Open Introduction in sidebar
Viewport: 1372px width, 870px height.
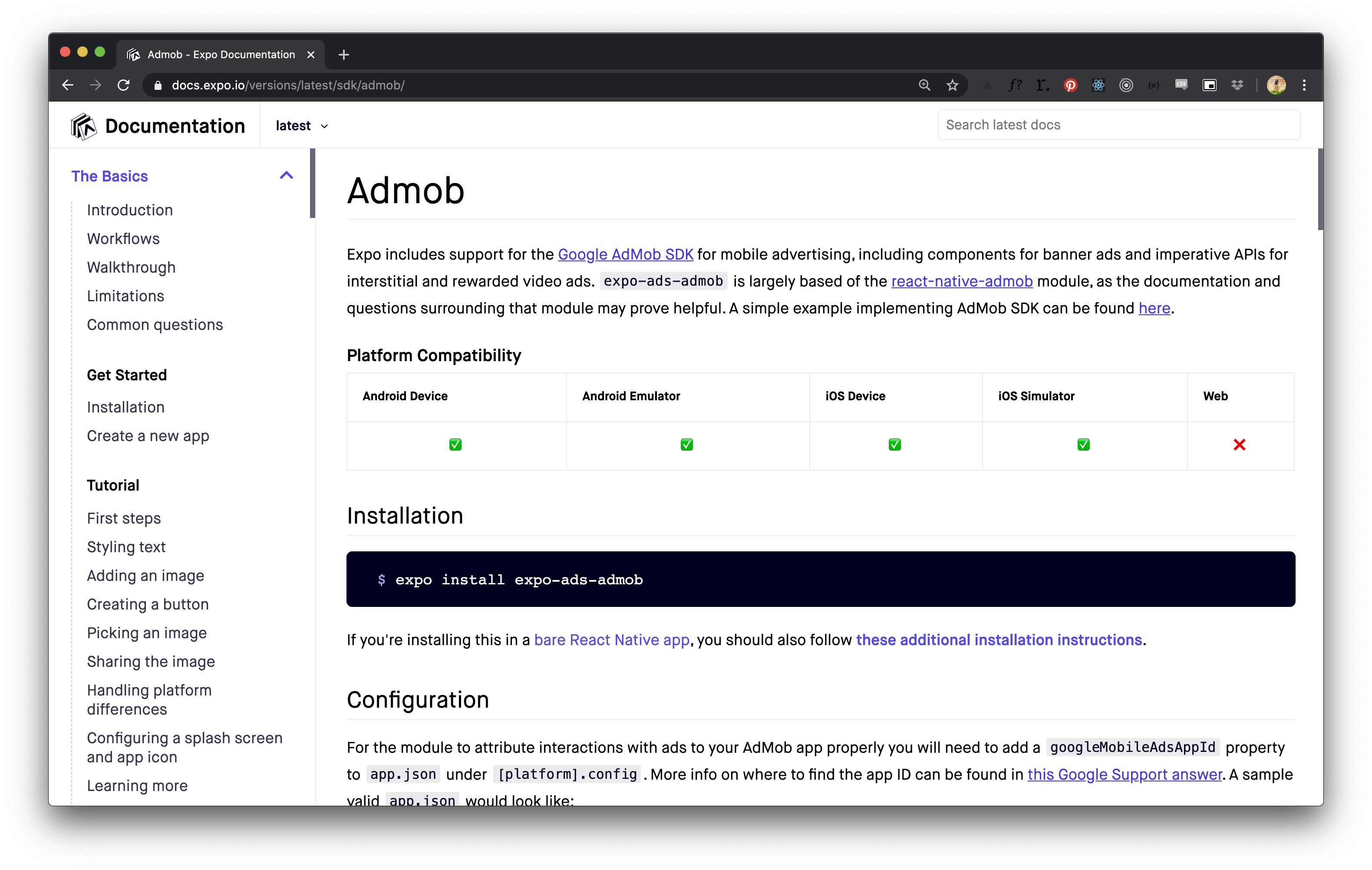pos(129,210)
